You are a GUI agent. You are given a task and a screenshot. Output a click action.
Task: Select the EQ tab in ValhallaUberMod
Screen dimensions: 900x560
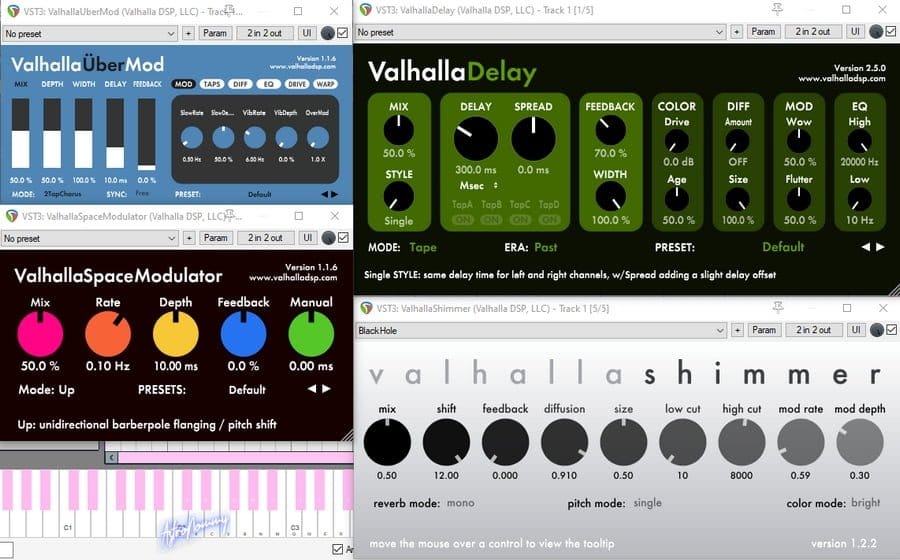pyautogui.click(x=269, y=84)
